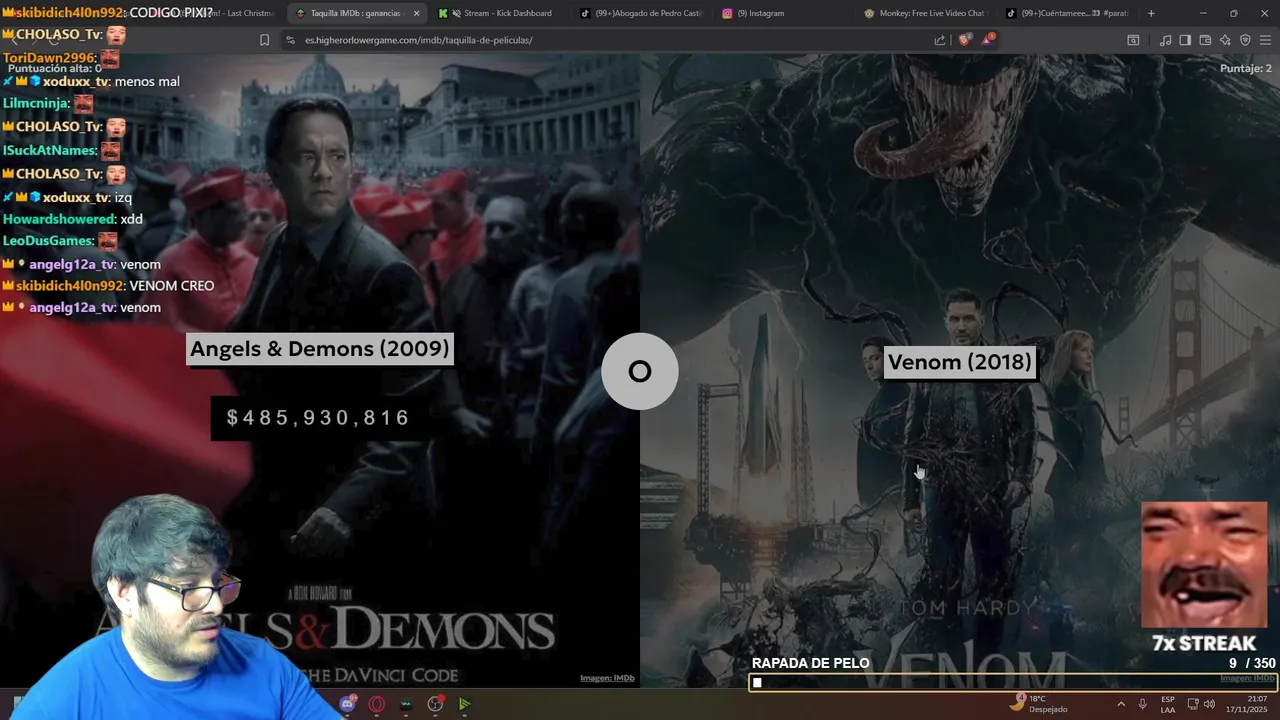Click Howardshowered chat message 'xdd'
Screen dimensions: 1280x720
(131, 219)
